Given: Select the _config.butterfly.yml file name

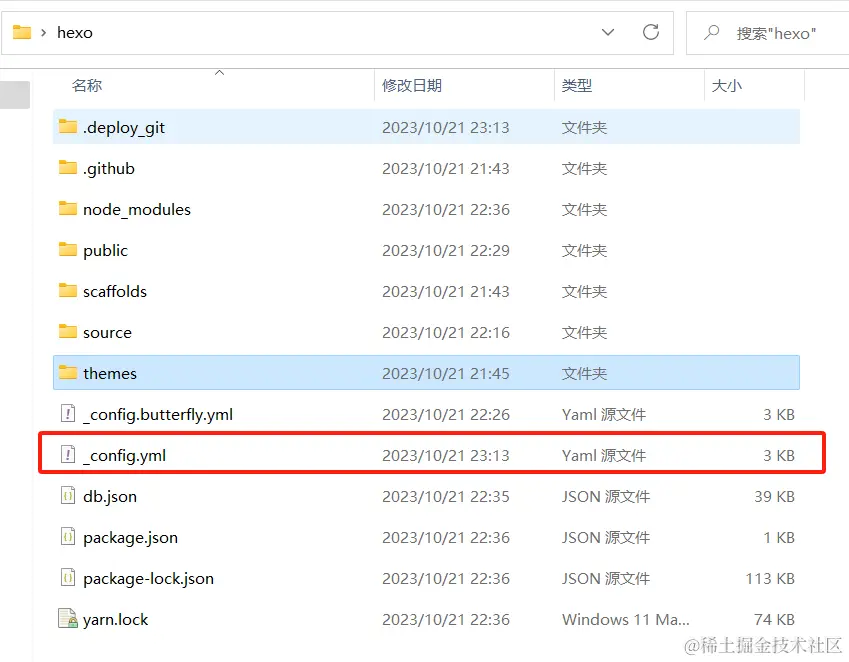Looking at the screenshot, I should click(158, 415).
